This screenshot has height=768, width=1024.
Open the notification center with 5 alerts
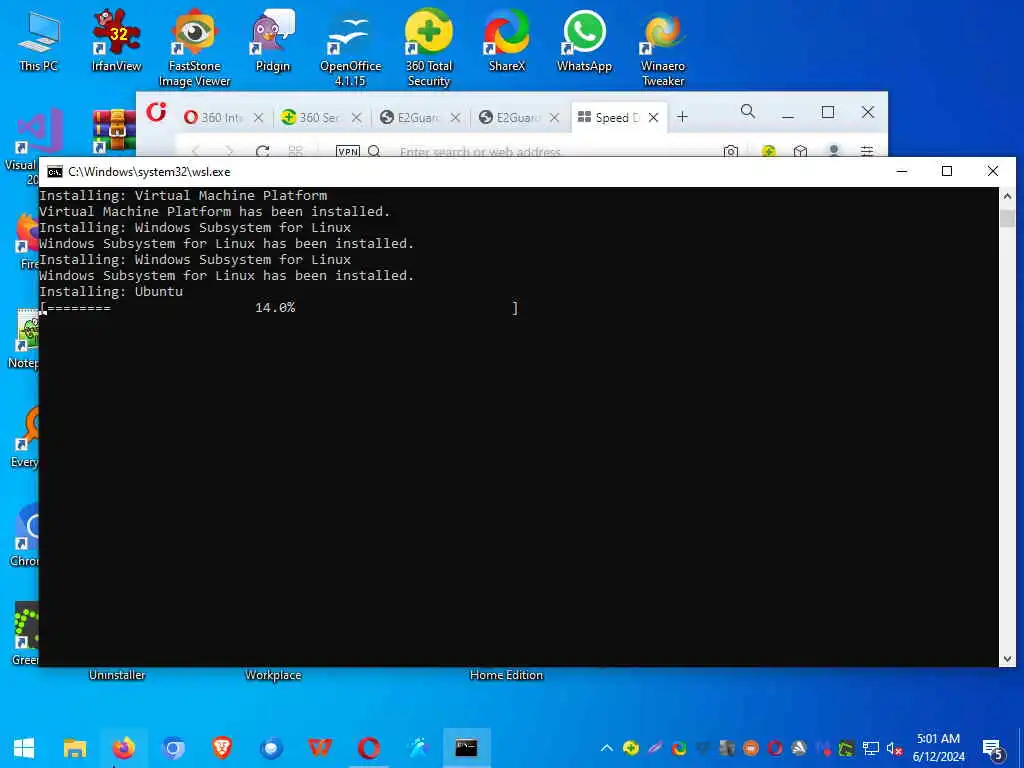tap(993, 749)
